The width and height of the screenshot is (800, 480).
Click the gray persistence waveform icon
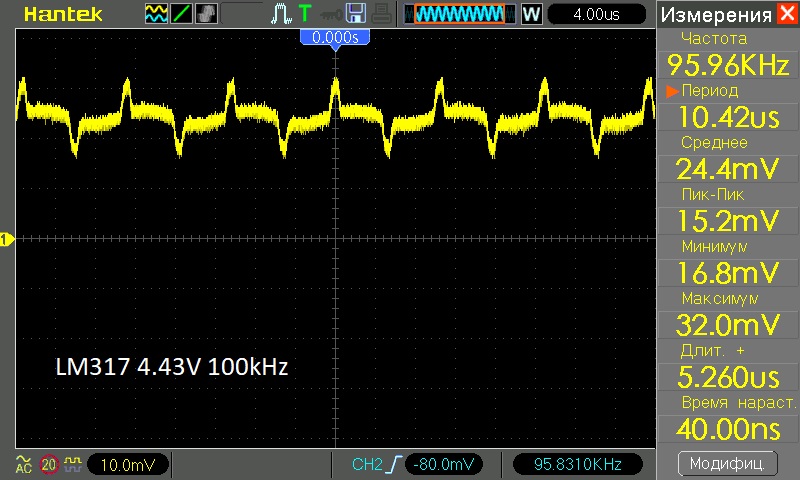click(x=207, y=14)
